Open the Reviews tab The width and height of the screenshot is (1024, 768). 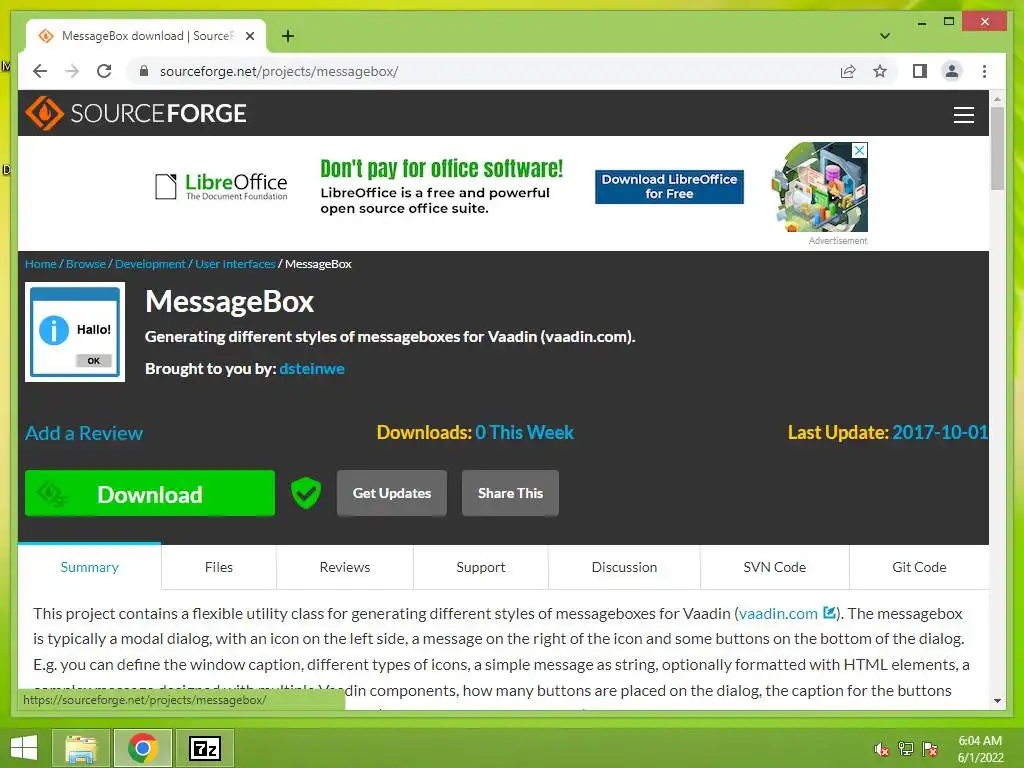pos(345,567)
